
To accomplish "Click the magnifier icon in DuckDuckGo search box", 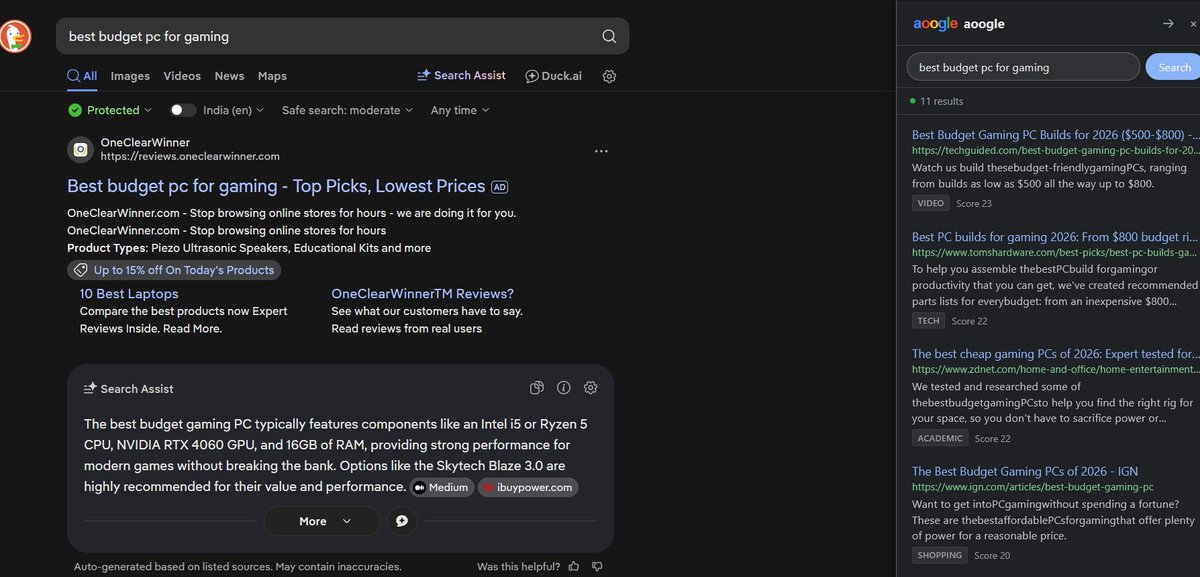I will [609, 36].
